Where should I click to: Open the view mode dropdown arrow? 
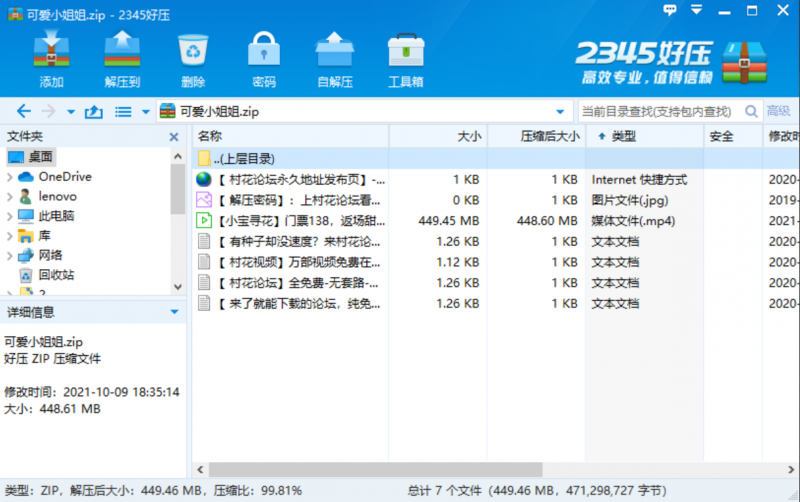[146, 112]
